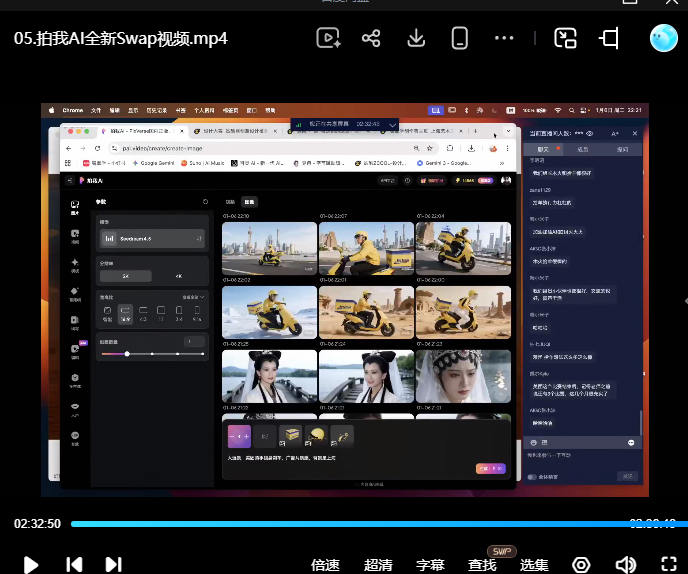Bookmark page with the star icon

(430, 148)
